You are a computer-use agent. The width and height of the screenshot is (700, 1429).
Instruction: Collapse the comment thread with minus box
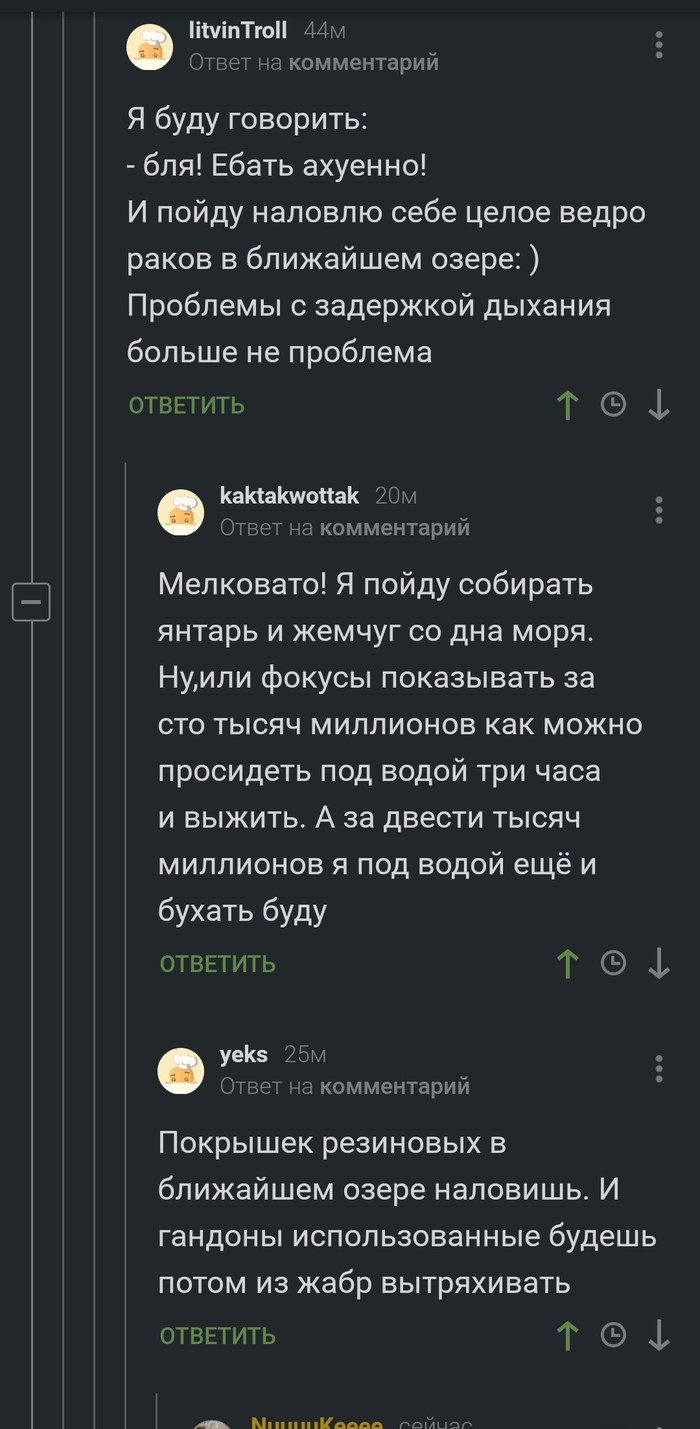click(31, 602)
